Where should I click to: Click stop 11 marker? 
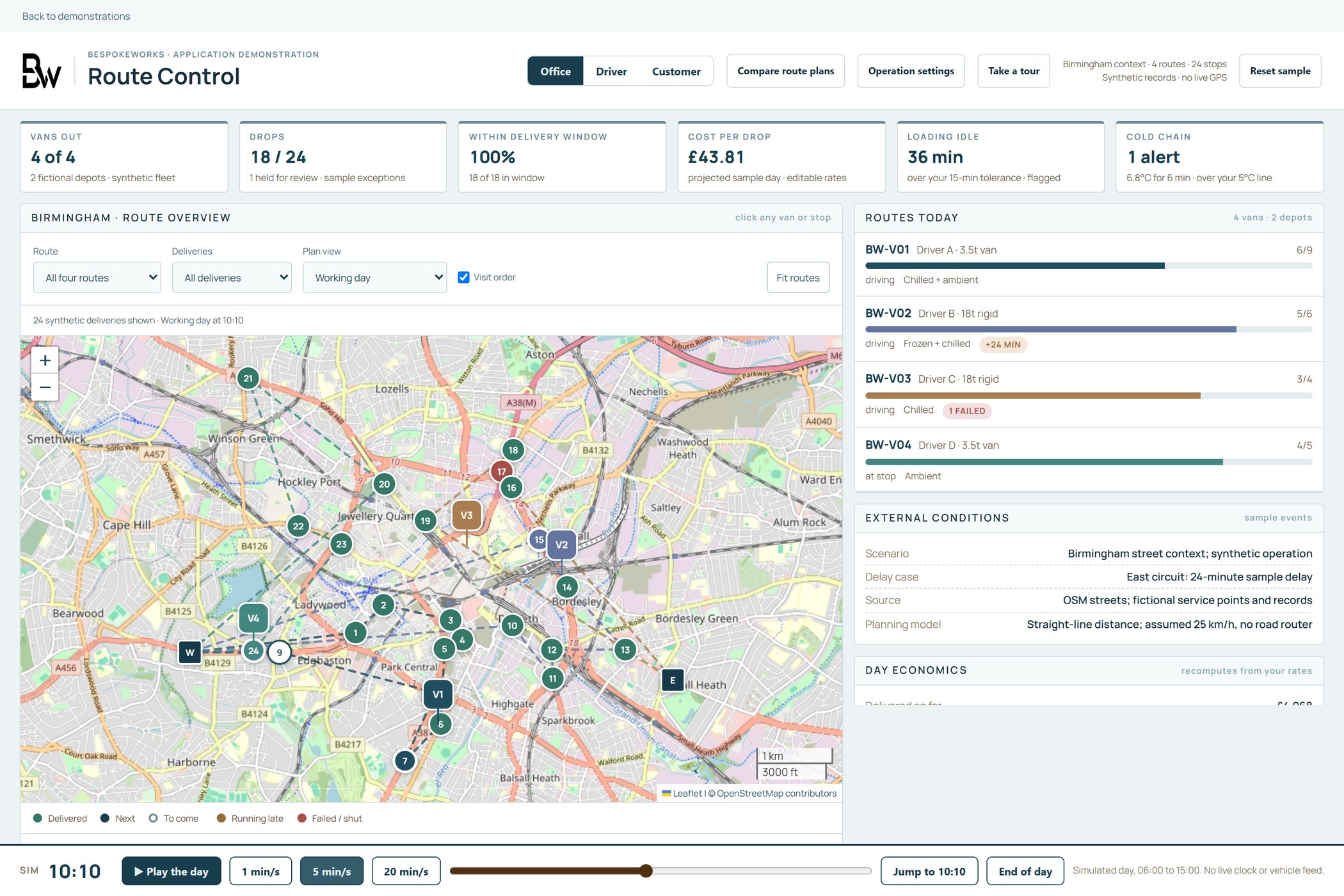point(553,678)
